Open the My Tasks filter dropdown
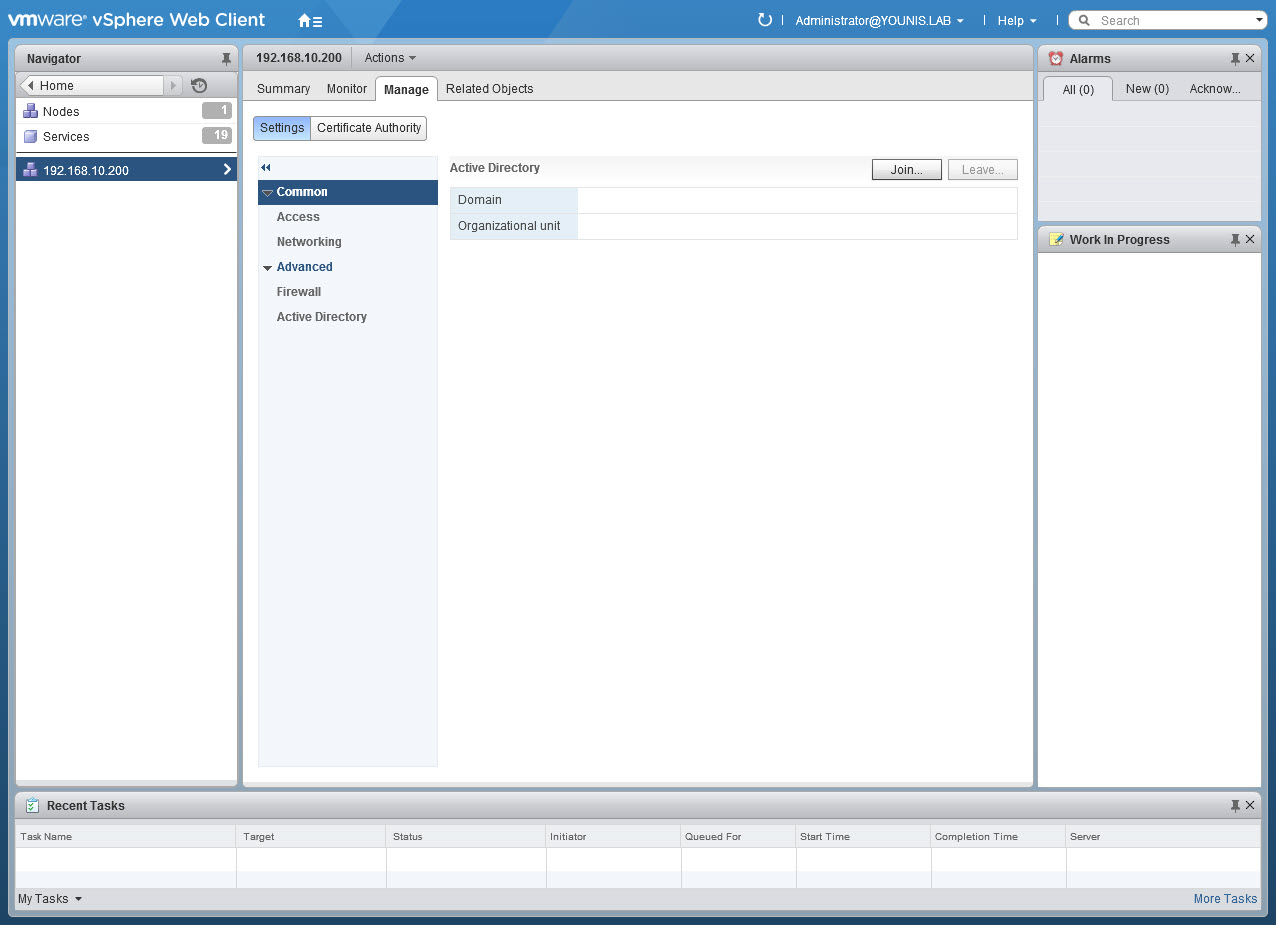Viewport: 1276px width, 925px height. 50,899
